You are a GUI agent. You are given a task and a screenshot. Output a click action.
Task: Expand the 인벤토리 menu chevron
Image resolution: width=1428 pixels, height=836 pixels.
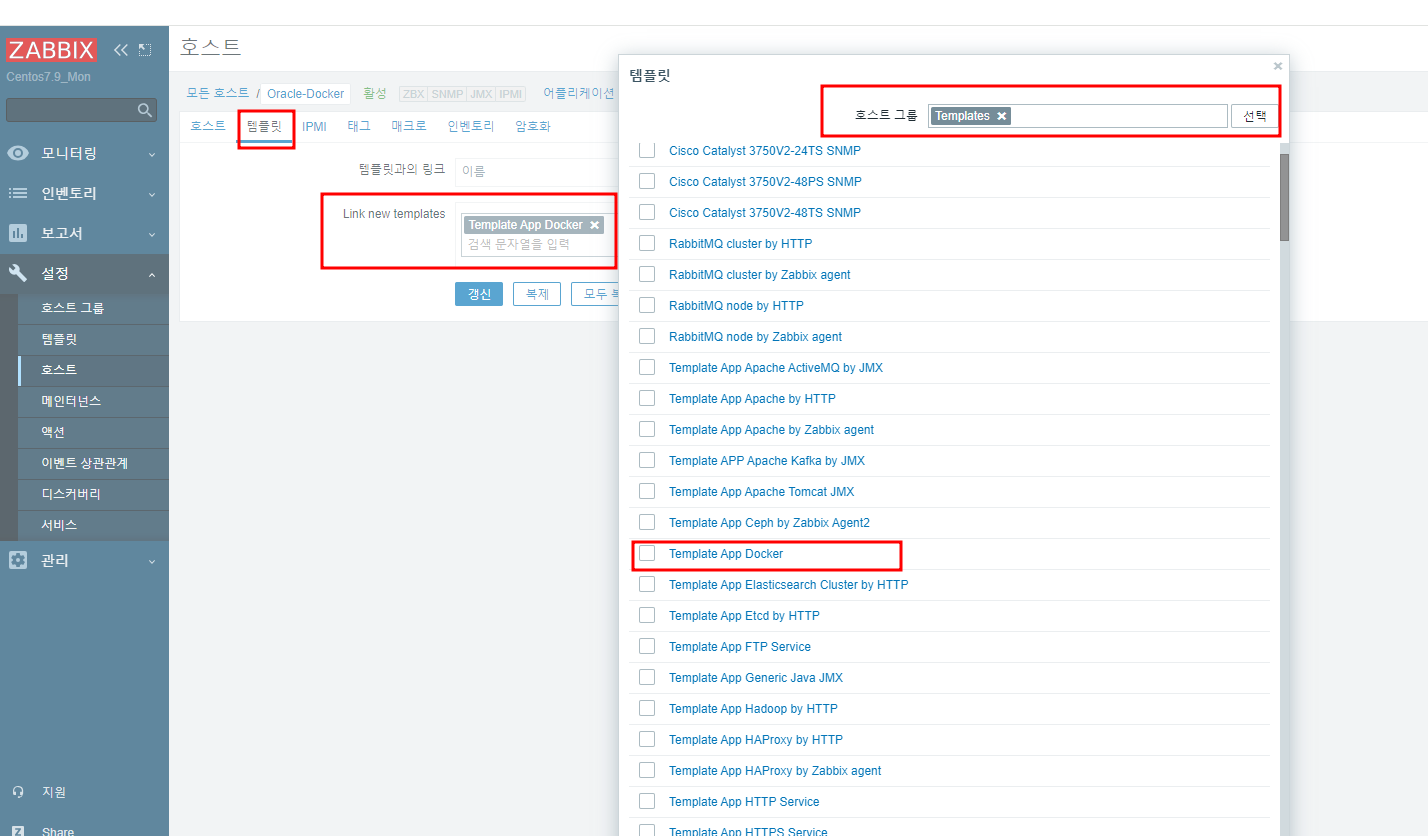(x=152, y=194)
